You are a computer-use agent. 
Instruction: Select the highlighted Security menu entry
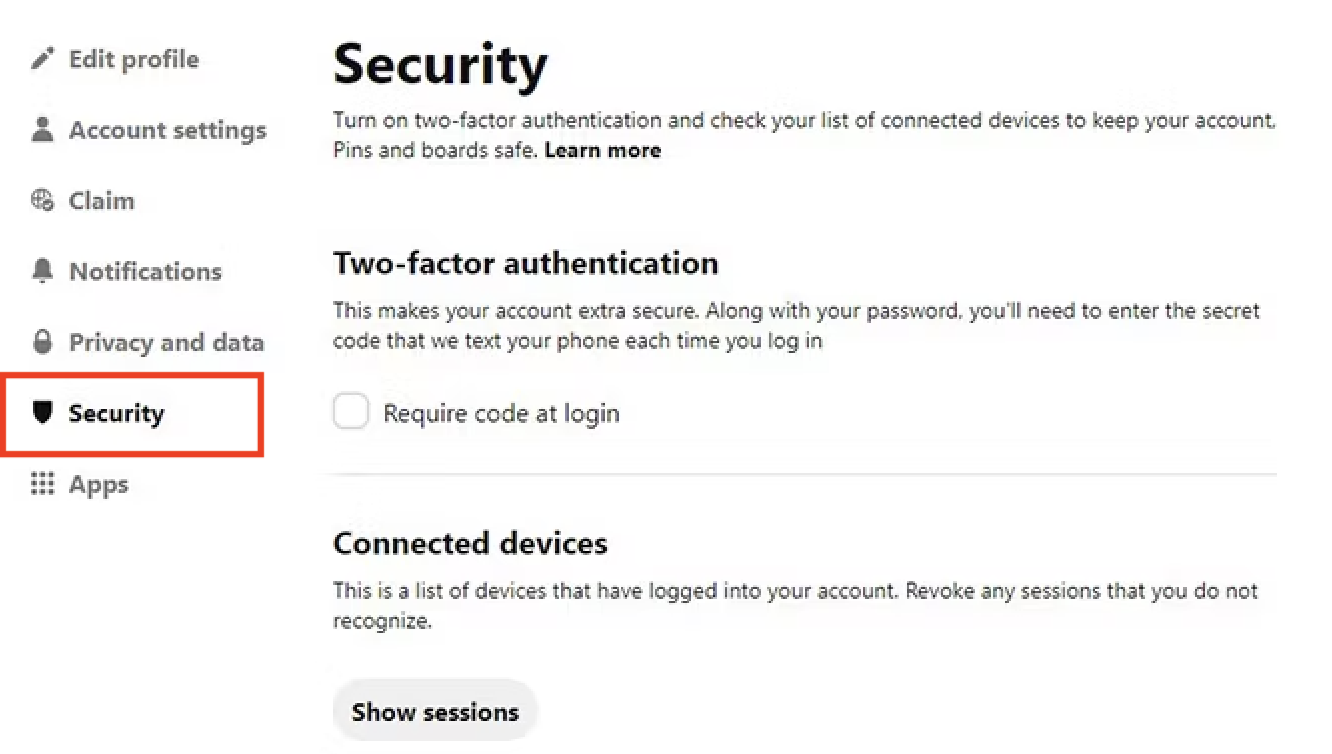click(x=116, y=413)
